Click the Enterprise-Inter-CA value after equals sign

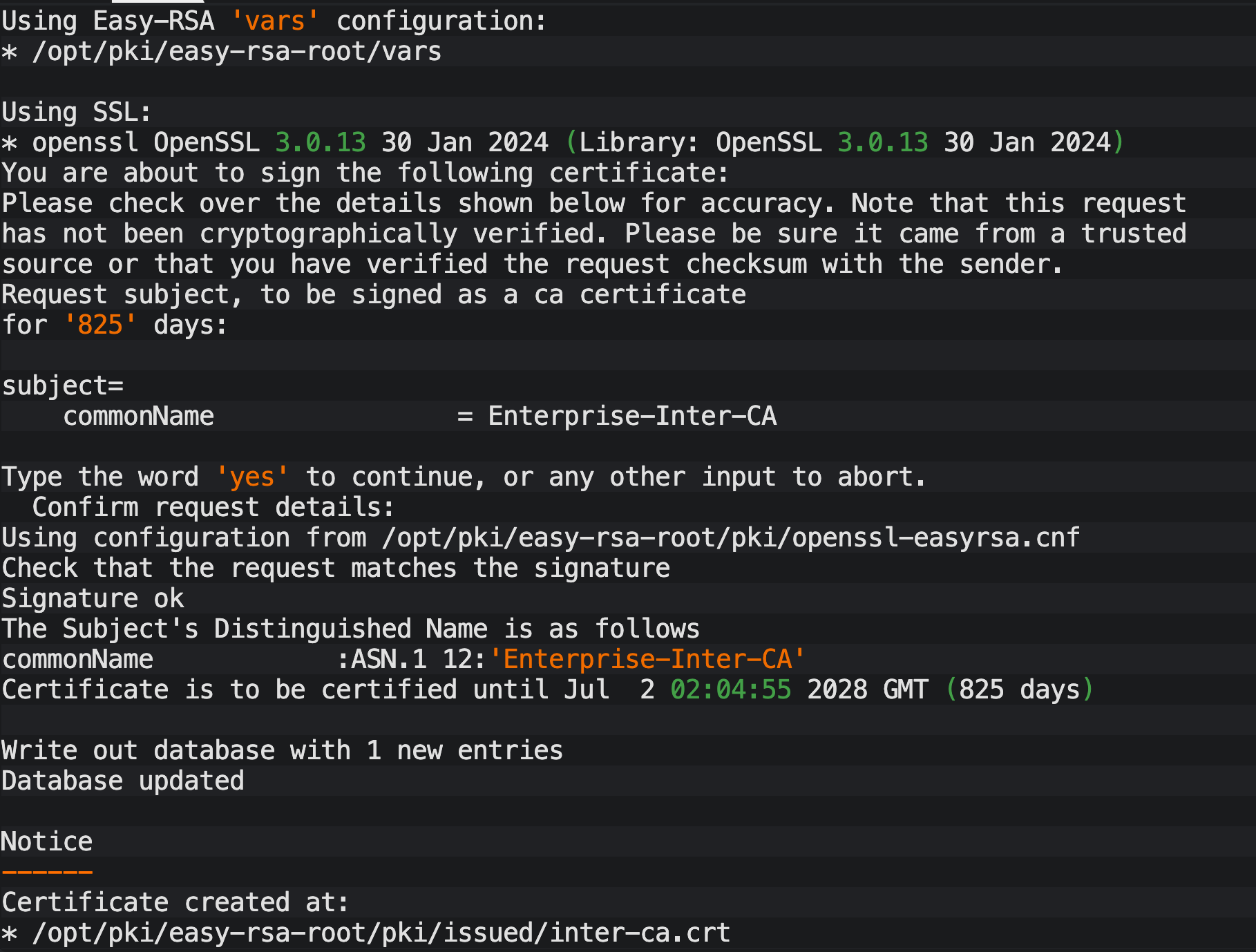tap(632, 417)
